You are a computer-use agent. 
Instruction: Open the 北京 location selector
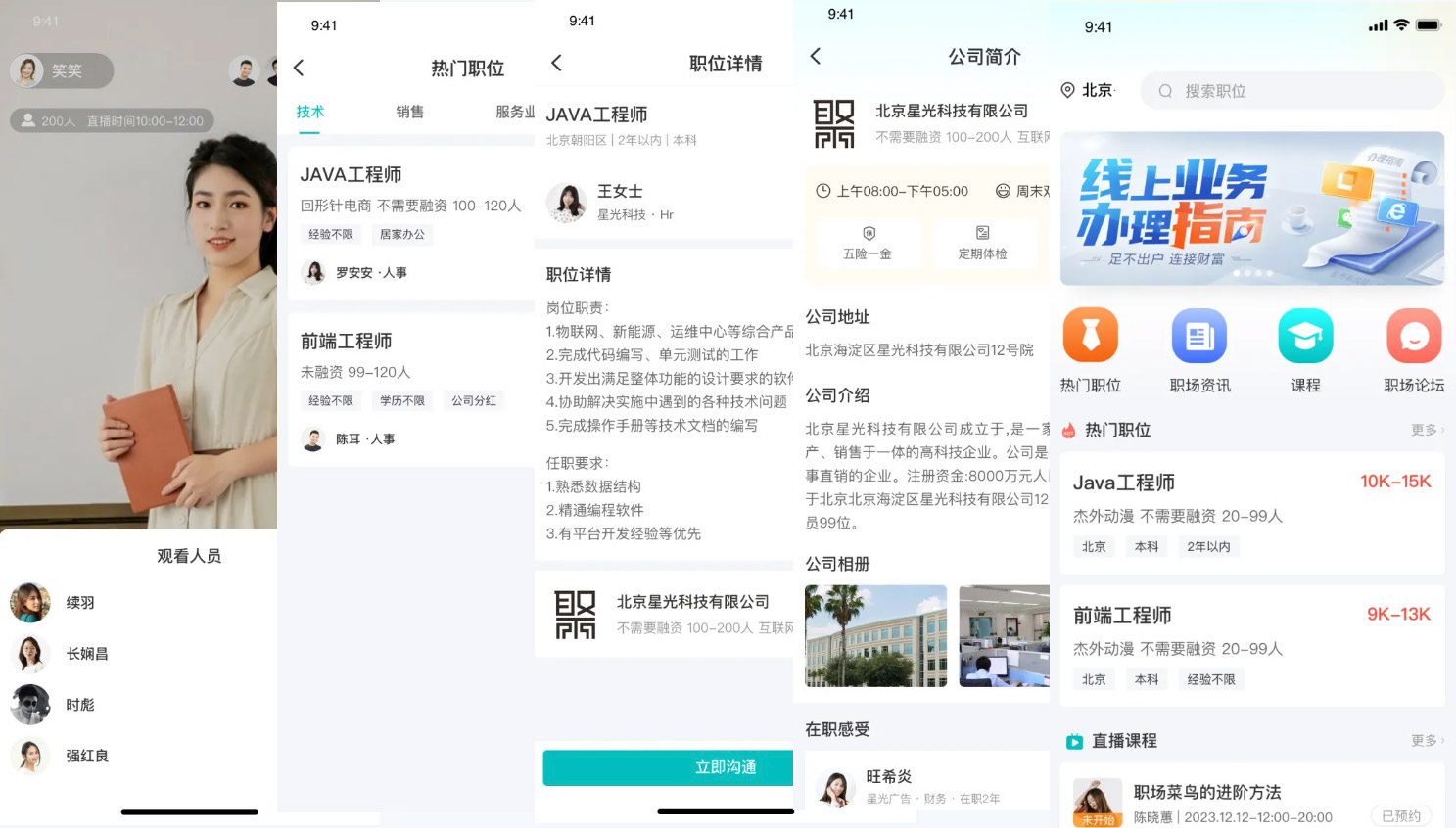pyautogui.click(x=1089, y=90)
